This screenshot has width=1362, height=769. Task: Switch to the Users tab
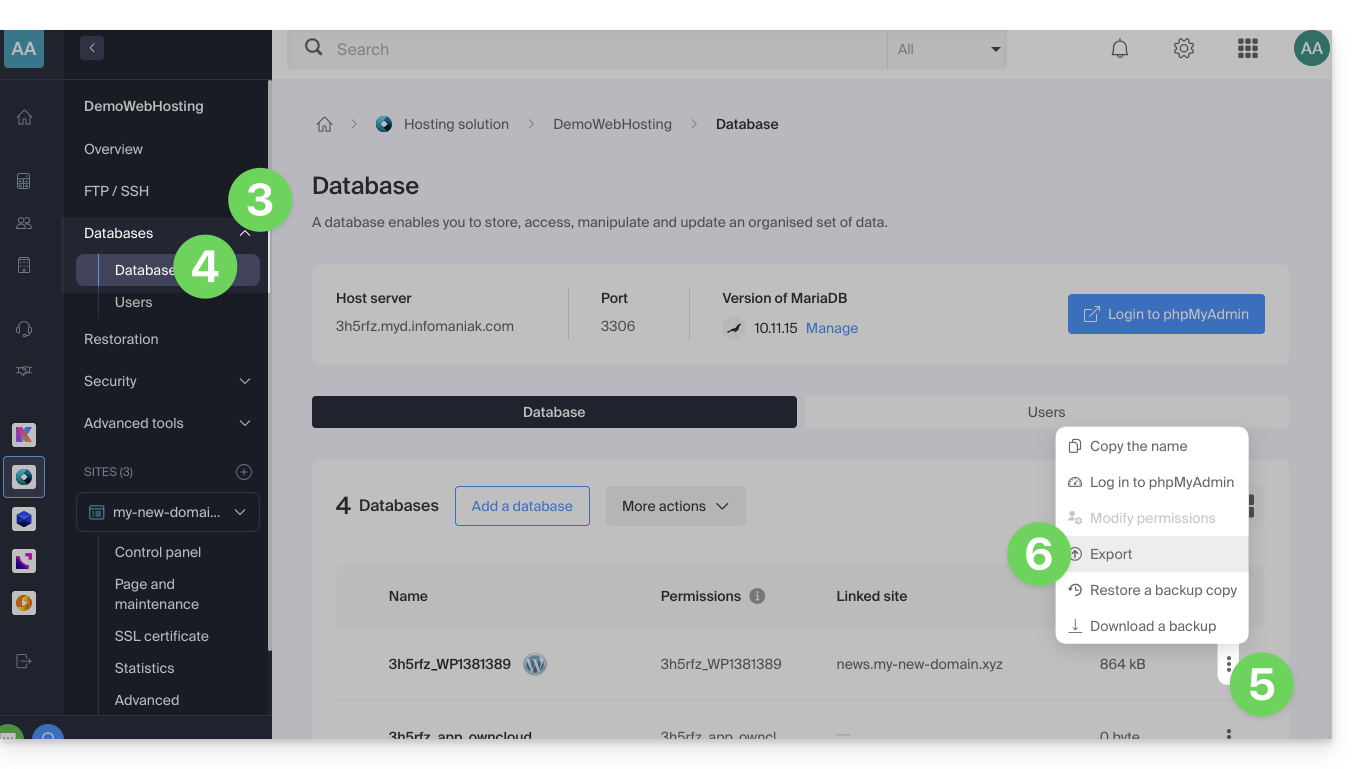[1046, 412]
